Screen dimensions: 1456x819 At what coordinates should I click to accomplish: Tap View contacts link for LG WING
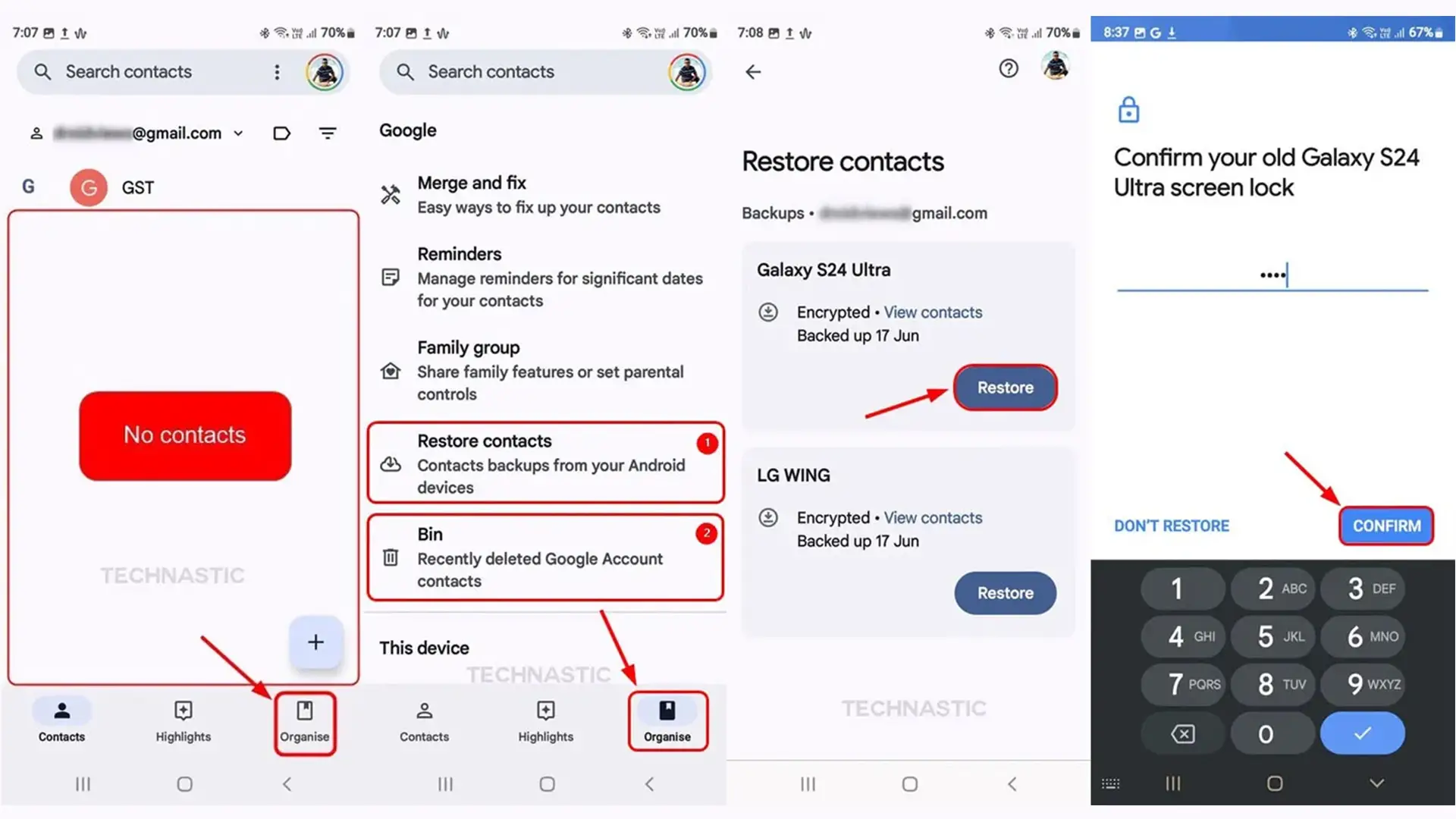[x=931, y=517]
